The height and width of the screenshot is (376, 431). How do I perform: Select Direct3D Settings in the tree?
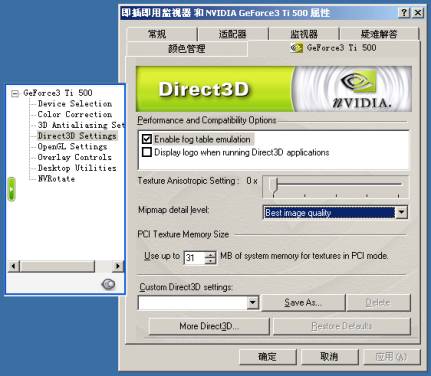[77, 136]
